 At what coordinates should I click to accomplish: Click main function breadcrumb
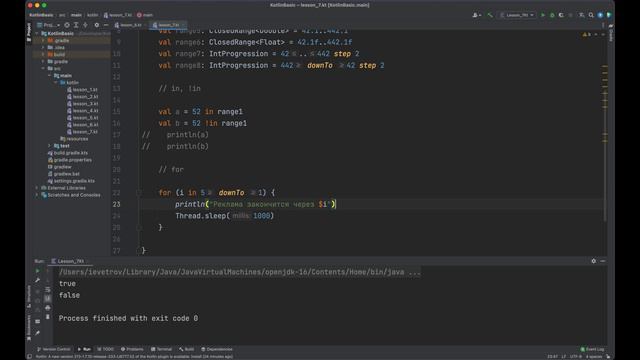(x=145, y=15)
